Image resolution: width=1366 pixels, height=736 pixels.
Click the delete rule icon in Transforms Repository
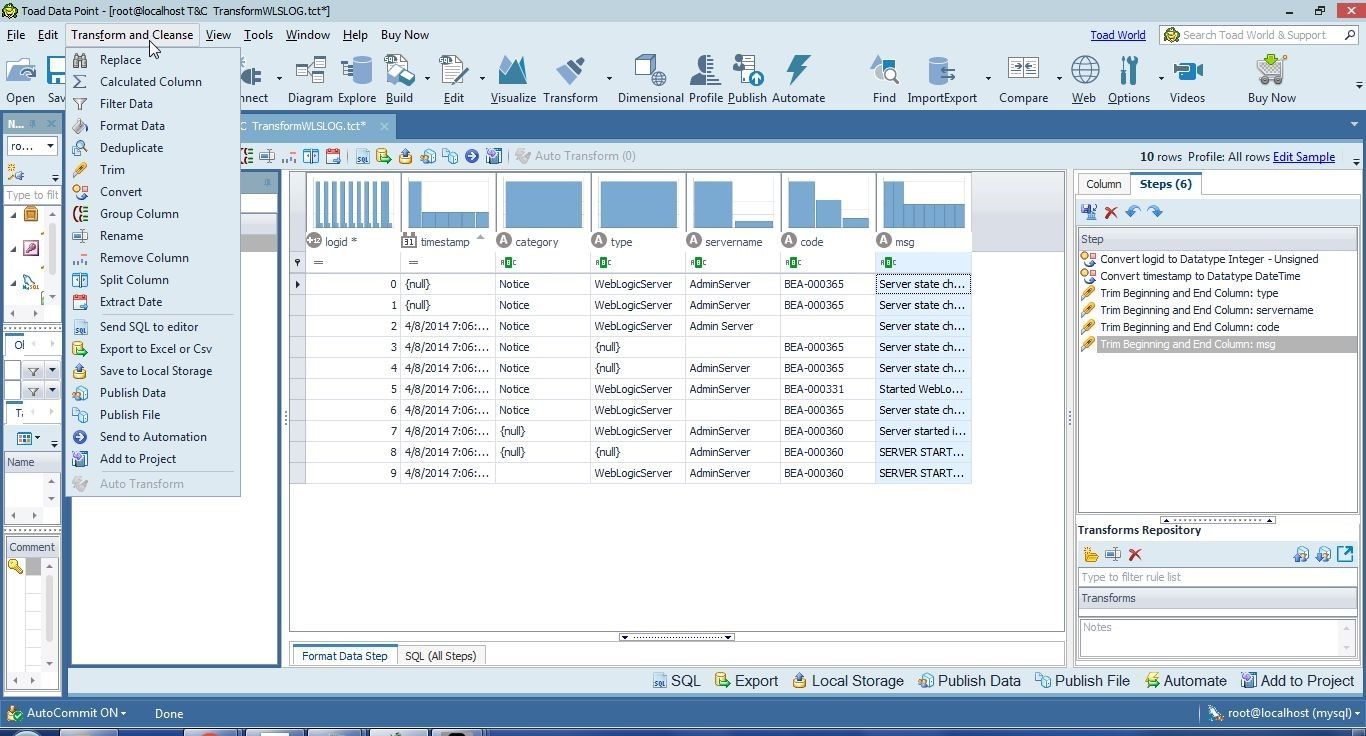[x=1135, y=555]
